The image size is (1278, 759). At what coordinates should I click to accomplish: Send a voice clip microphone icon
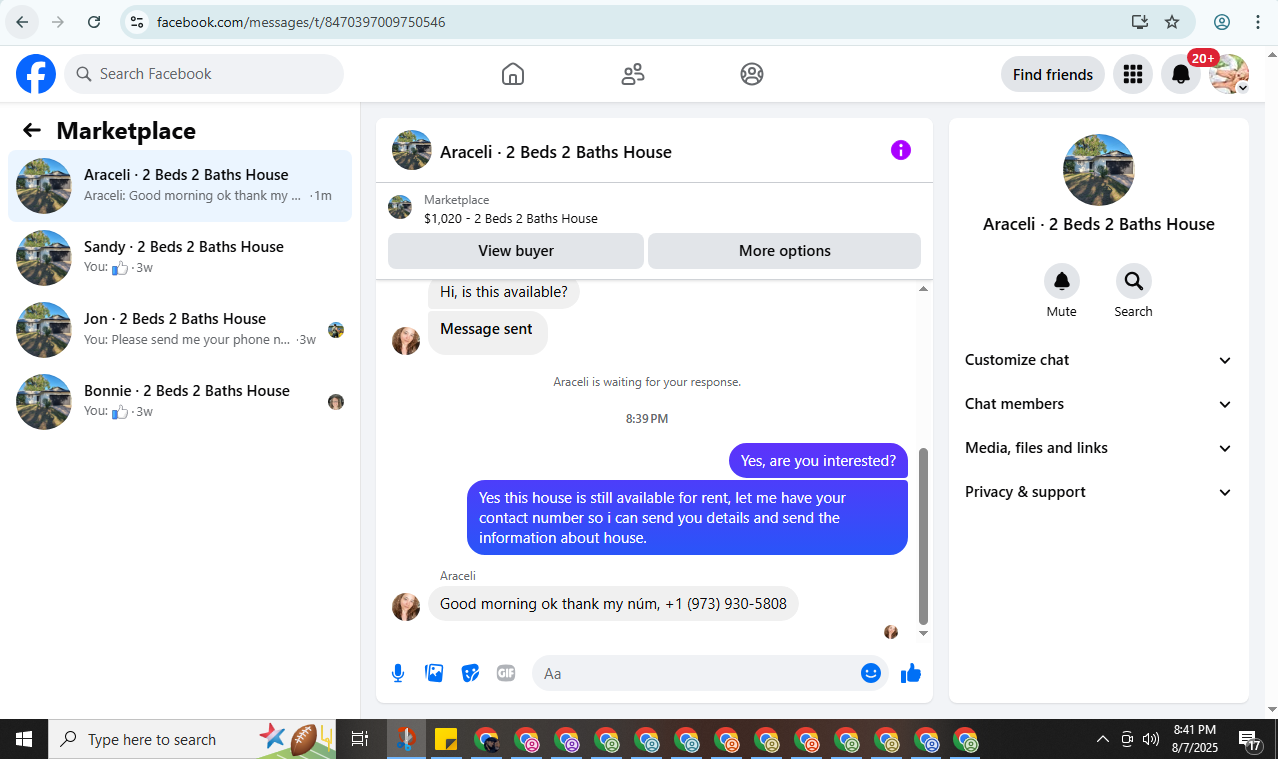click(398, 673)
